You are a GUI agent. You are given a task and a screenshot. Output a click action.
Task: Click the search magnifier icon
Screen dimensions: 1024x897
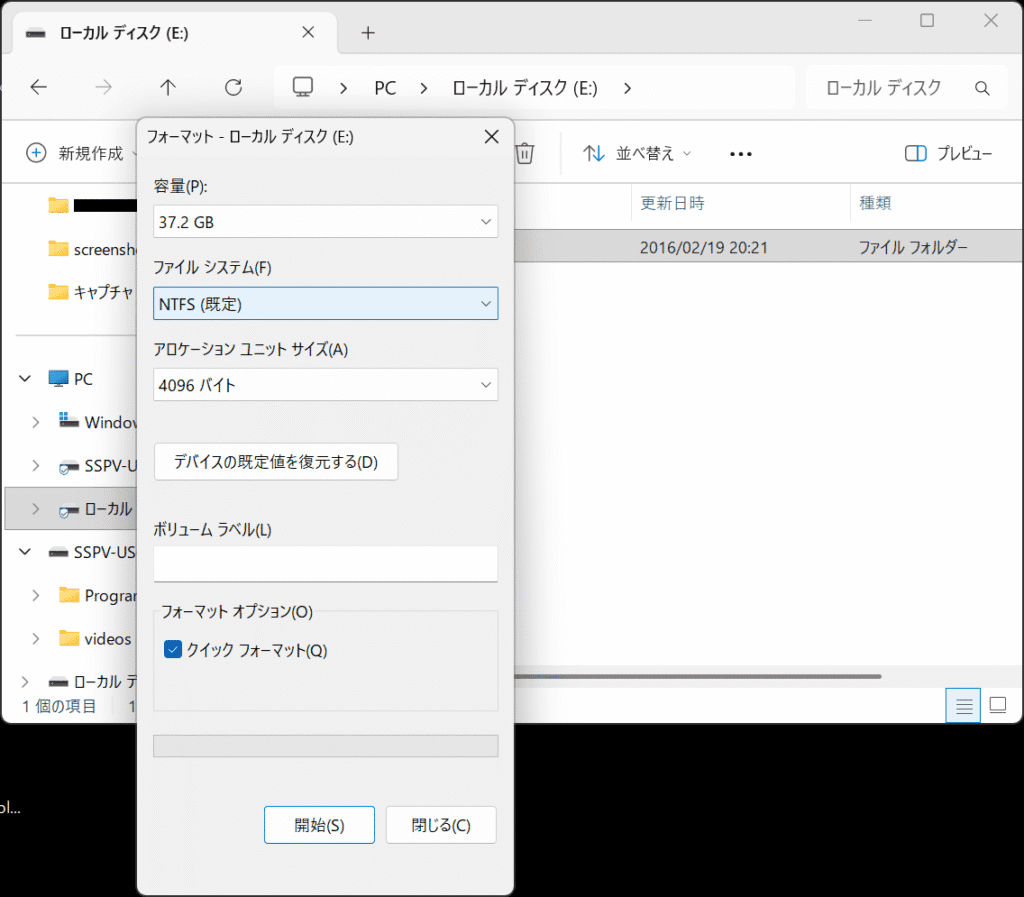click(982, 88)
